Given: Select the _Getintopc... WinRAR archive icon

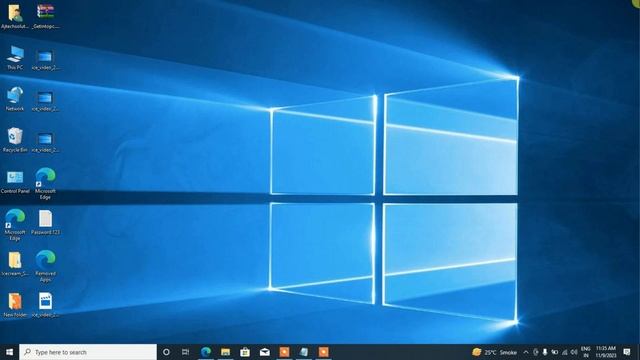Looking at the screenshot, I should point(45,16).
